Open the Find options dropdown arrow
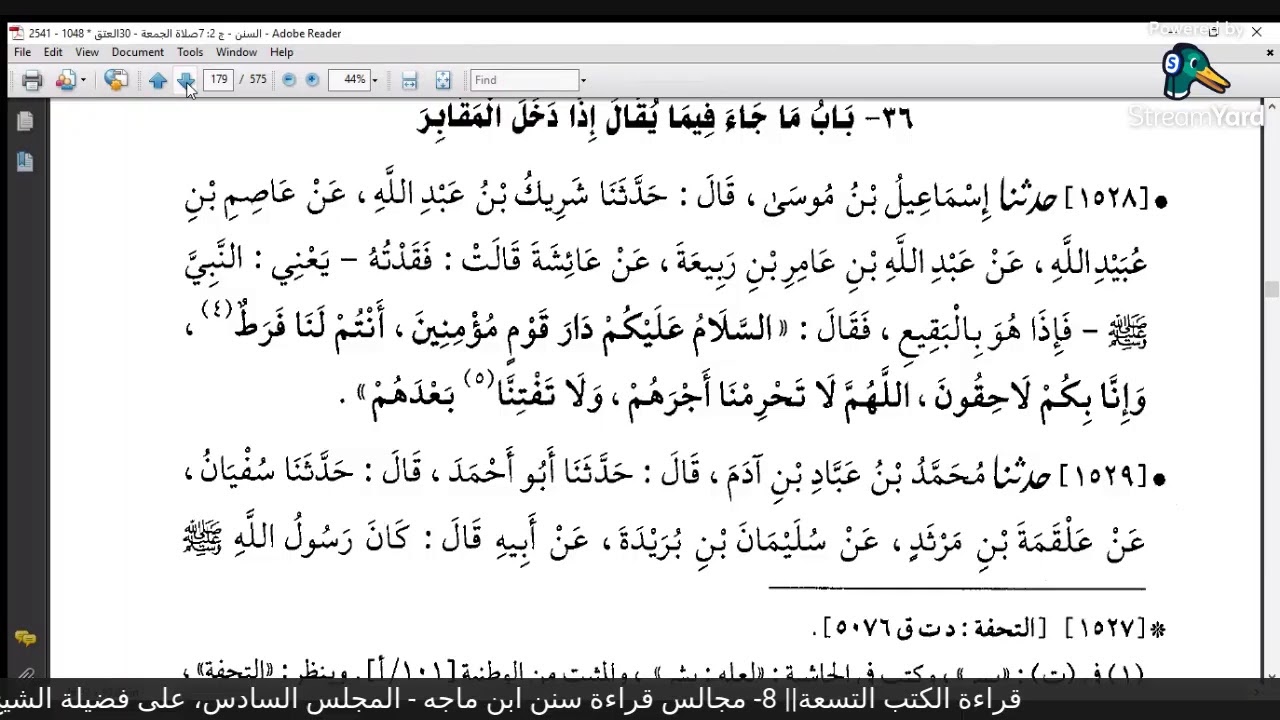 (583, 80)
